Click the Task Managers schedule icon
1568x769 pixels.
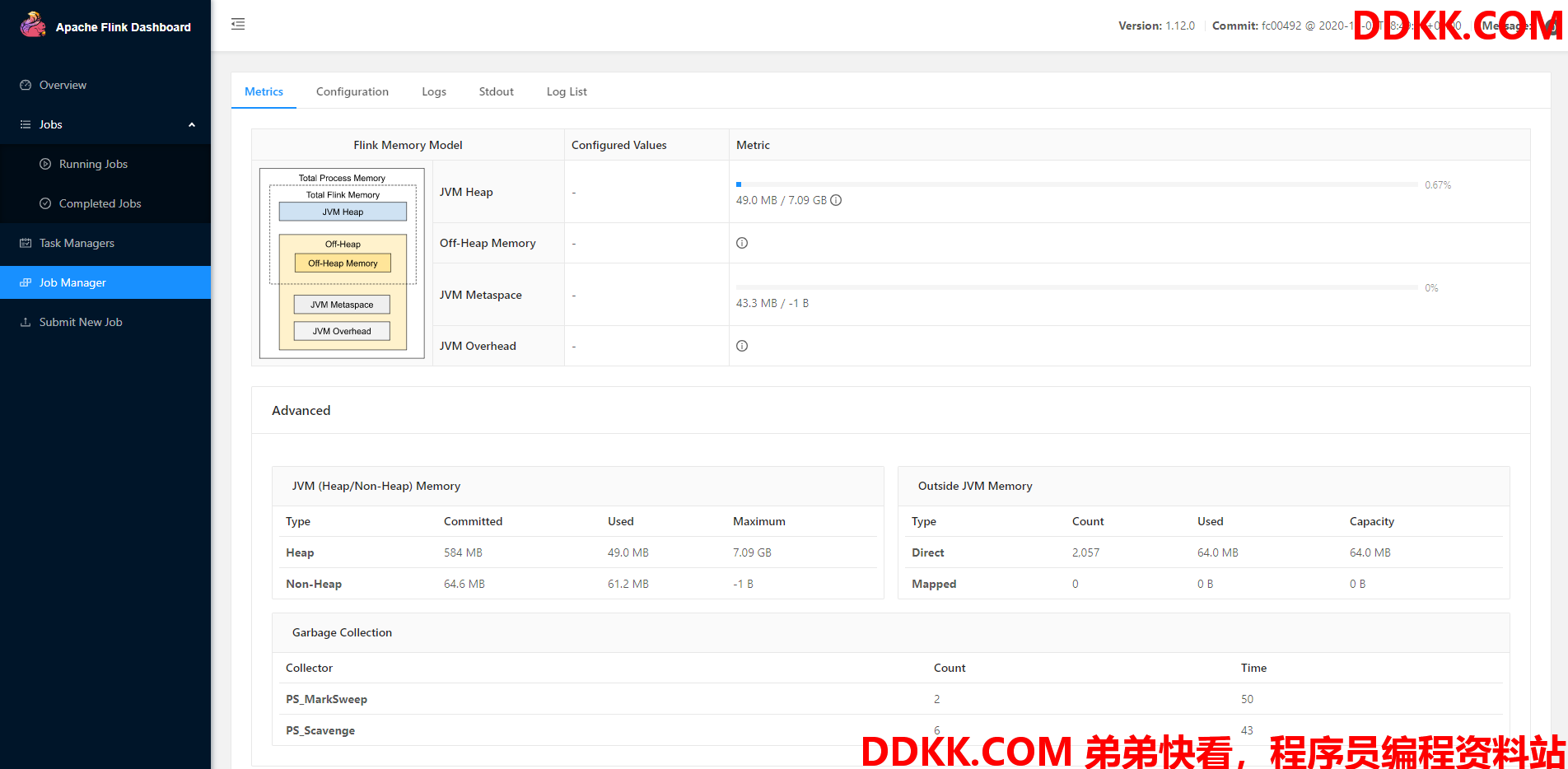[26, 243]
